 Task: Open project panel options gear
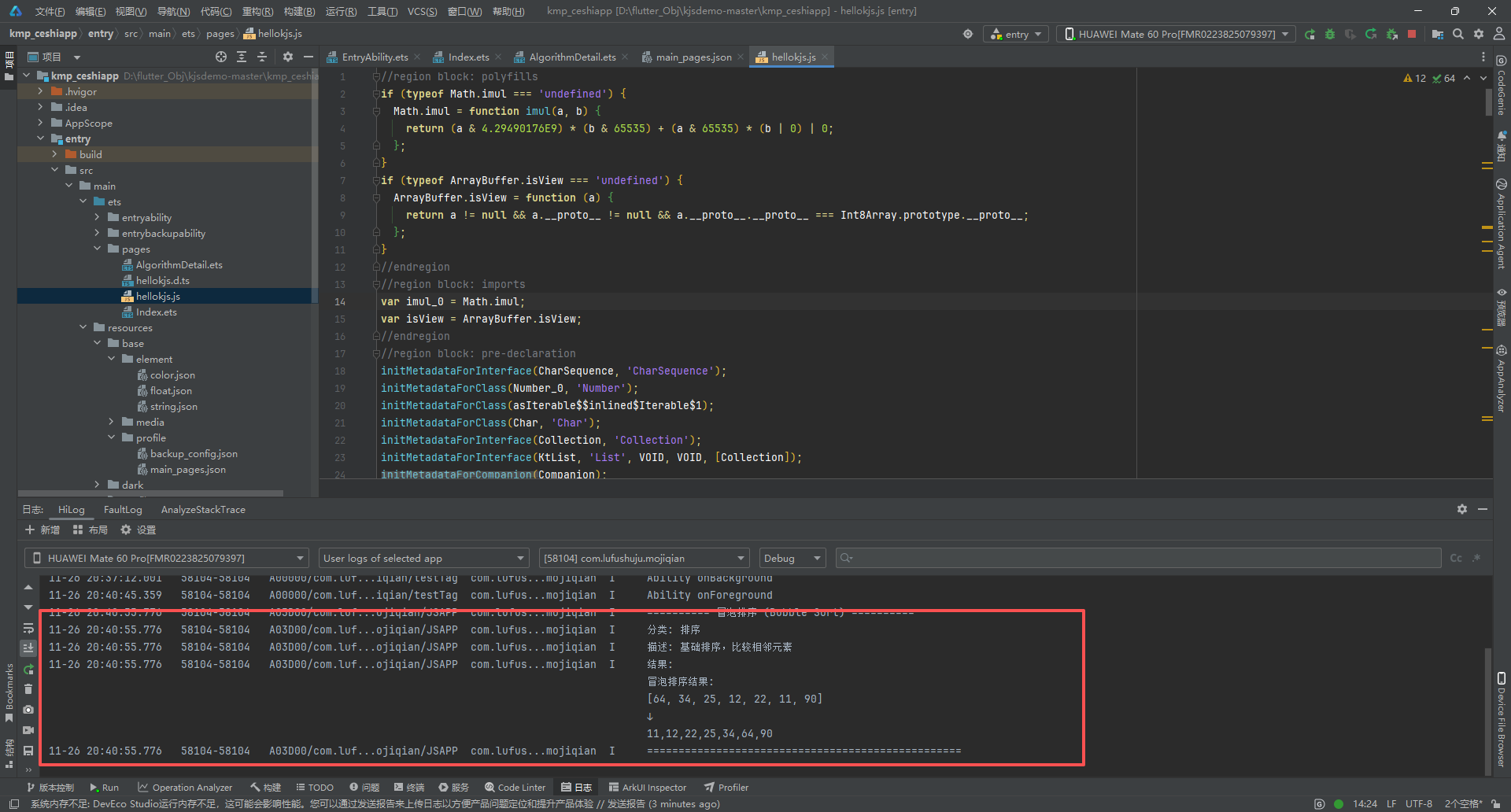click(x=288, y=57)
